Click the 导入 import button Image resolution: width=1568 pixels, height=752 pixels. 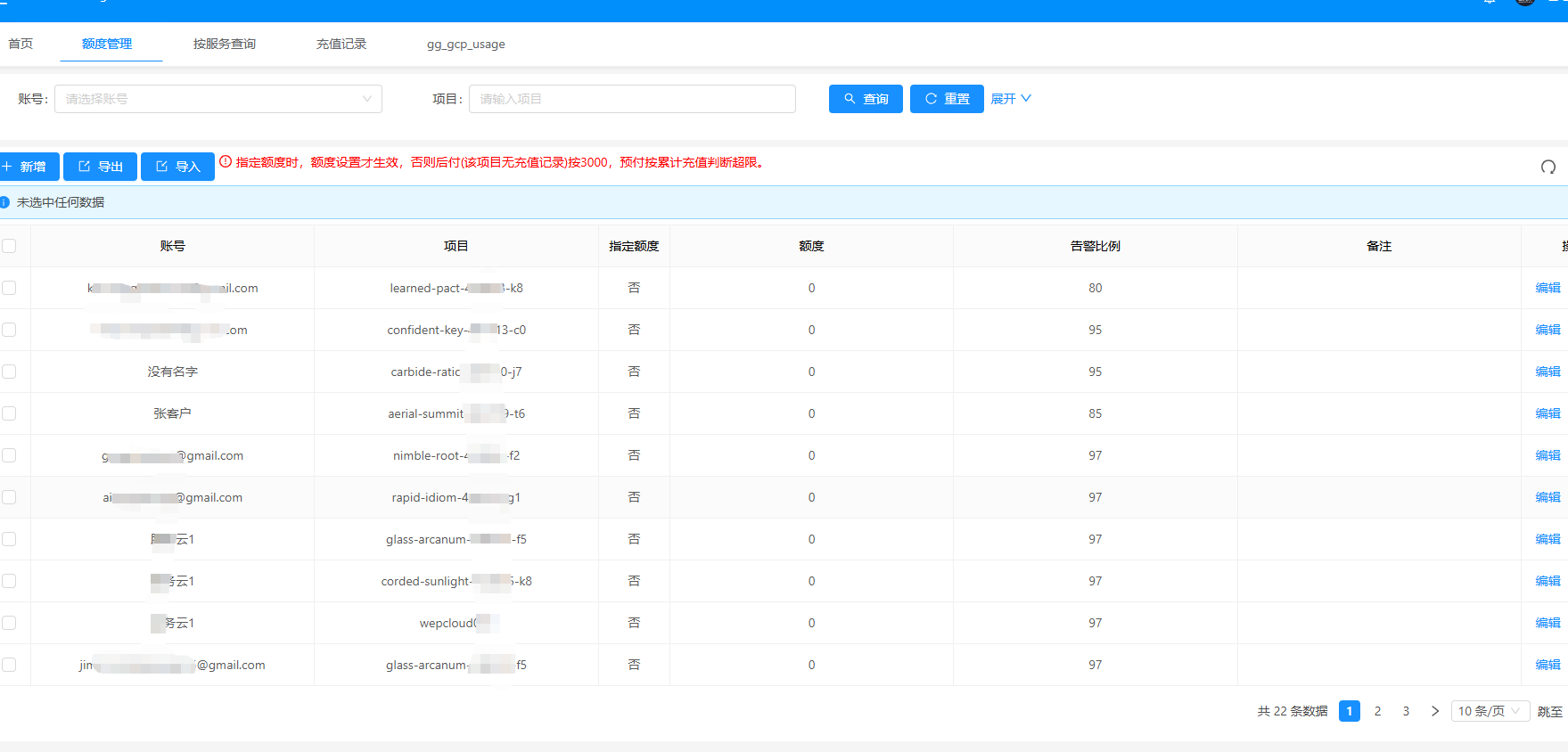178,167
